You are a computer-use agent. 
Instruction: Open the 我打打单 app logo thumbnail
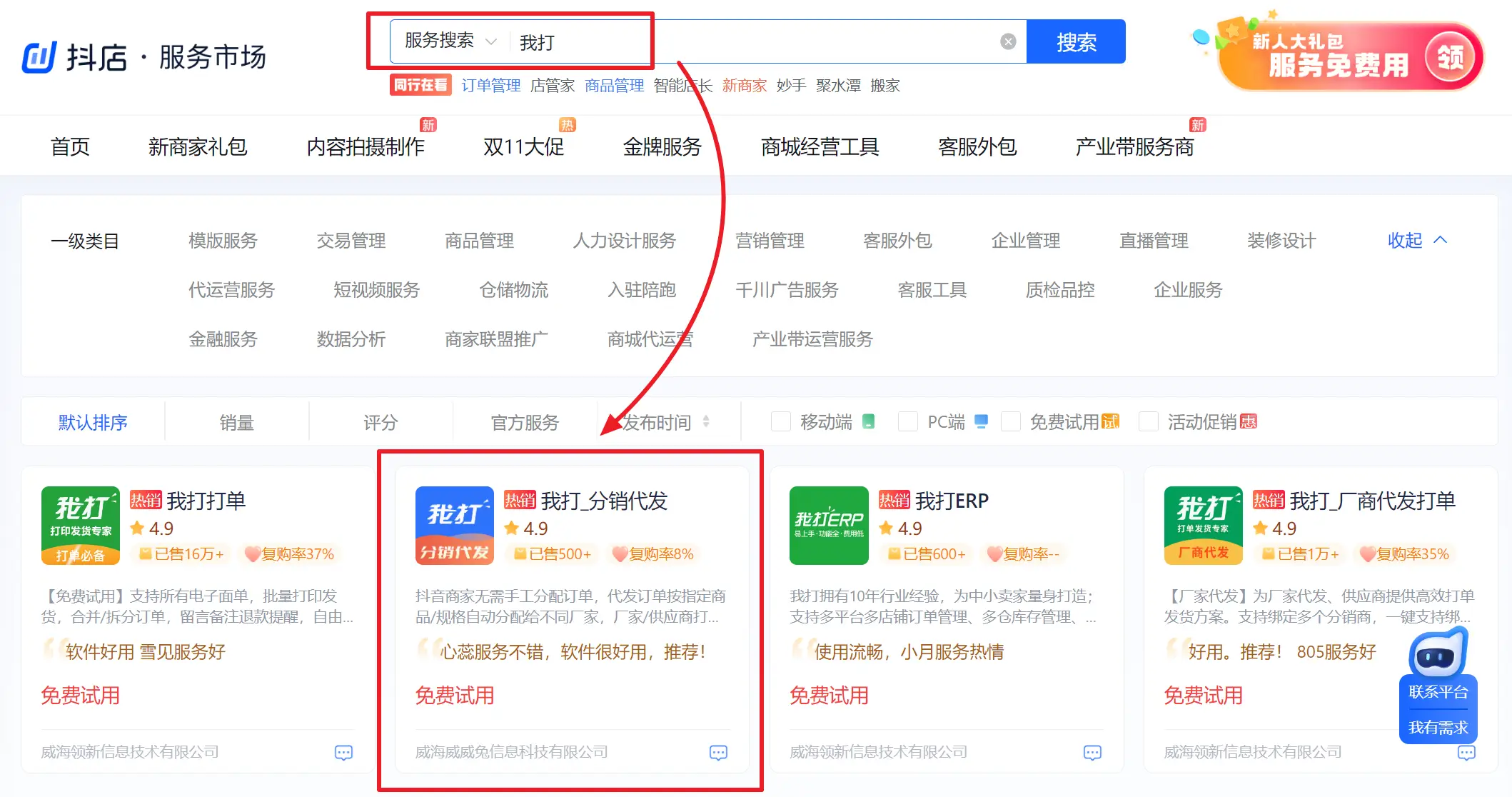point(81,526)
